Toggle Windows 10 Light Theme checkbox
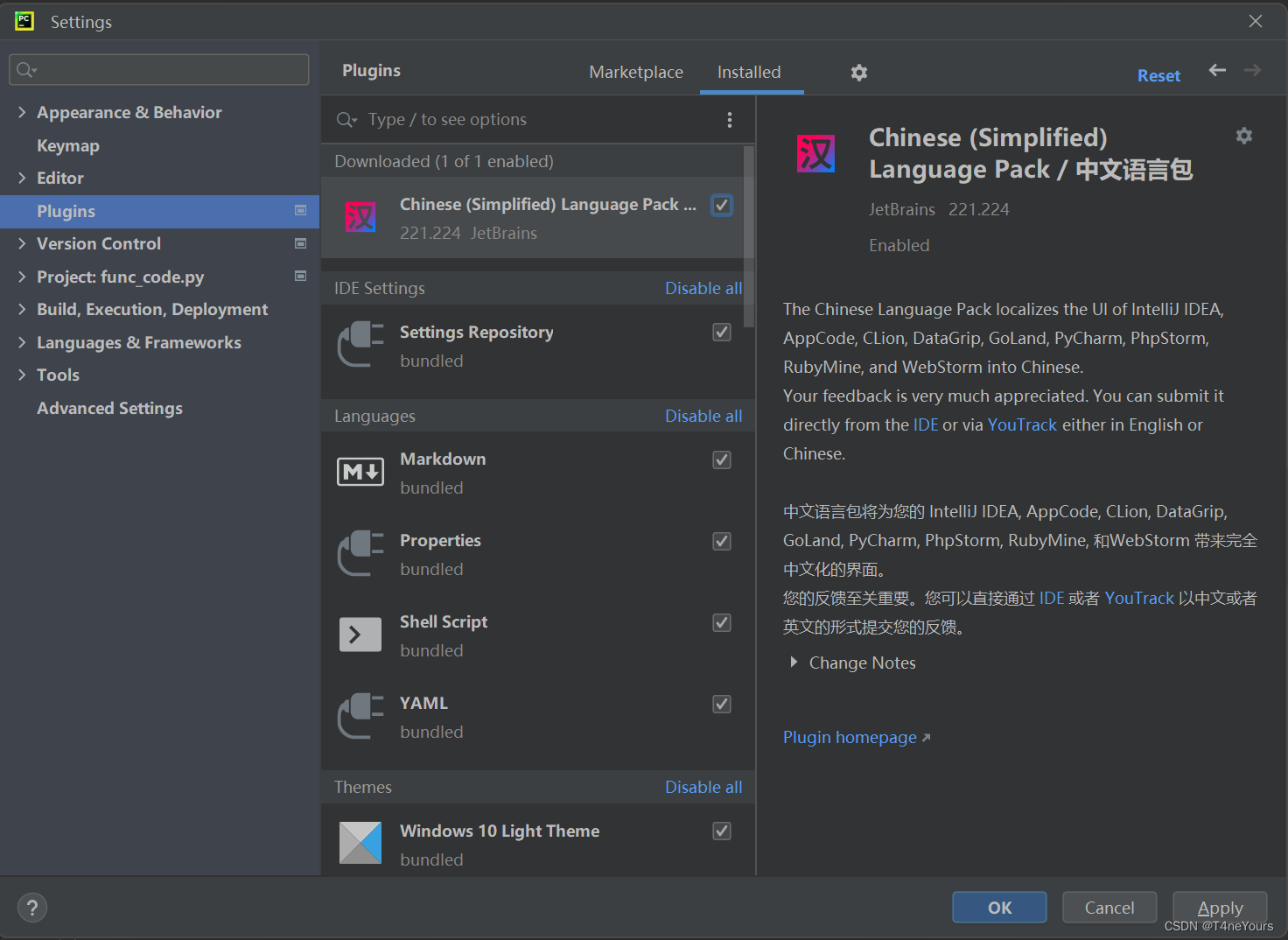This screenshot has width=1288, height=940. coord(722,831)
